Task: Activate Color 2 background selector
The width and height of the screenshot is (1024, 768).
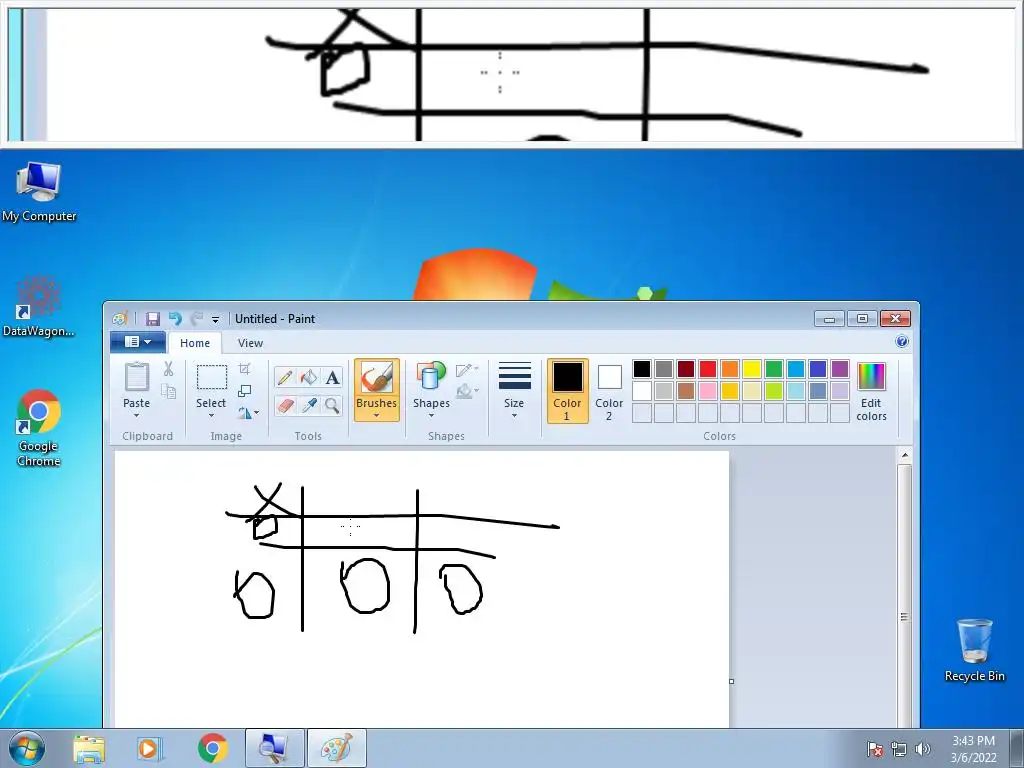Action: 609,391
